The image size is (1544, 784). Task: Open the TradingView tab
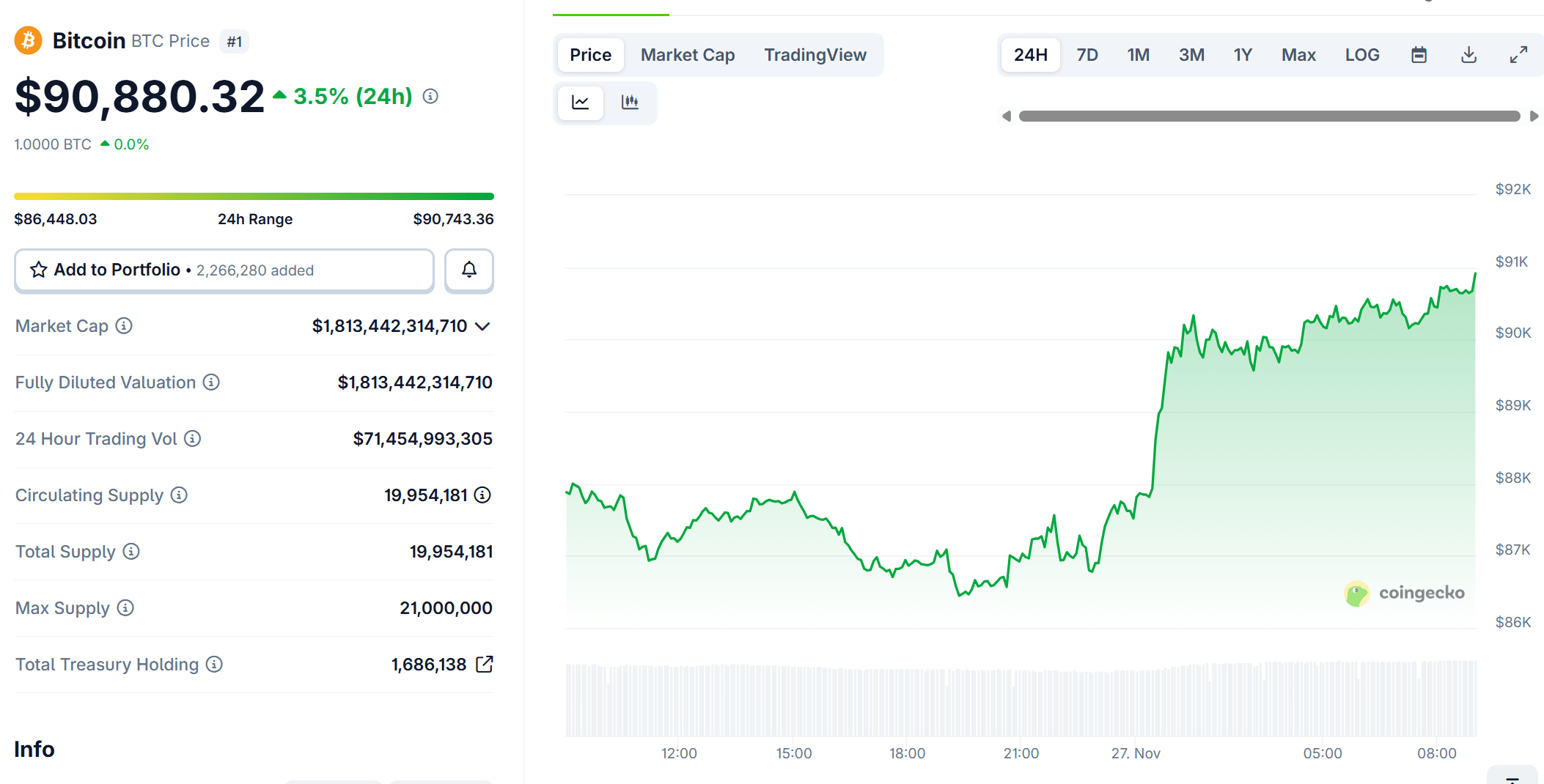[x=815, y=54]
